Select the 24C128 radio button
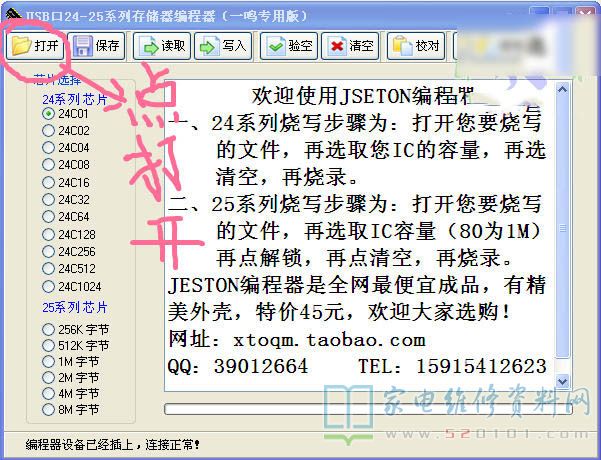 [48, 234]
